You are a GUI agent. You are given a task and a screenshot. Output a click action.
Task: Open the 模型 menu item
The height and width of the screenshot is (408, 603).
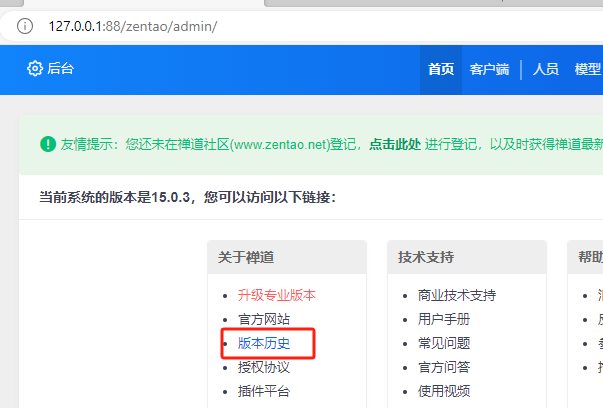coord(588,70)
